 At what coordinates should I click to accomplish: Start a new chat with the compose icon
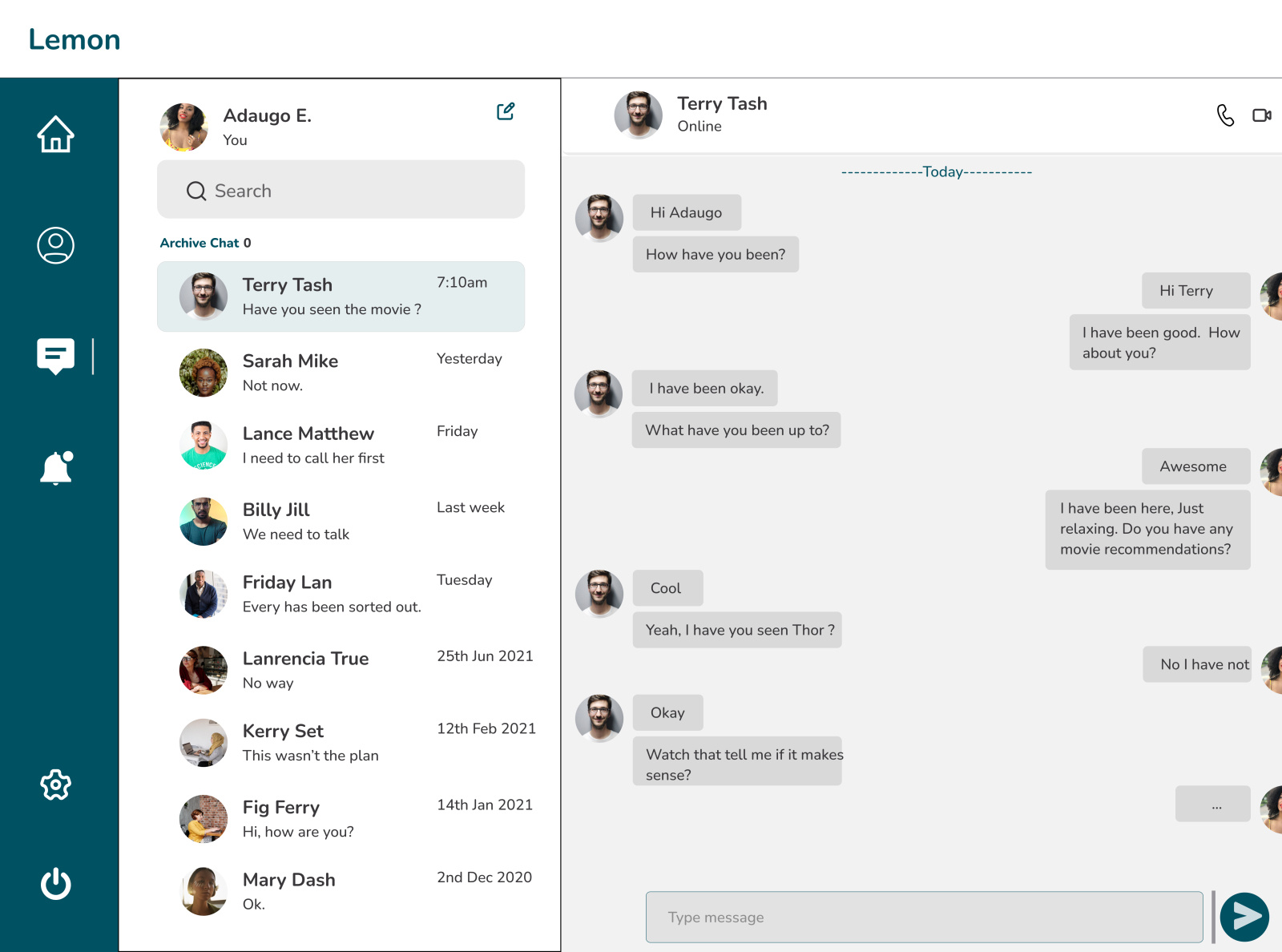tap(505, 111)
